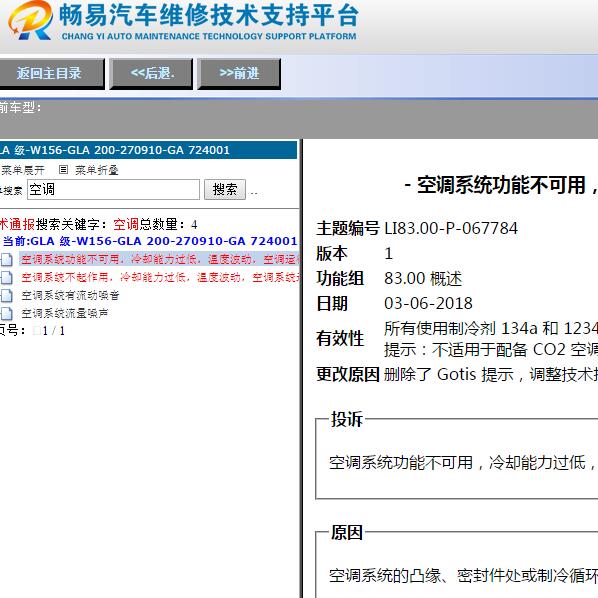This screenshot has width=598, height=598.
Task: Select the W156-GLA 200-270910 vehicle header bar
Action: pos(148,150)
